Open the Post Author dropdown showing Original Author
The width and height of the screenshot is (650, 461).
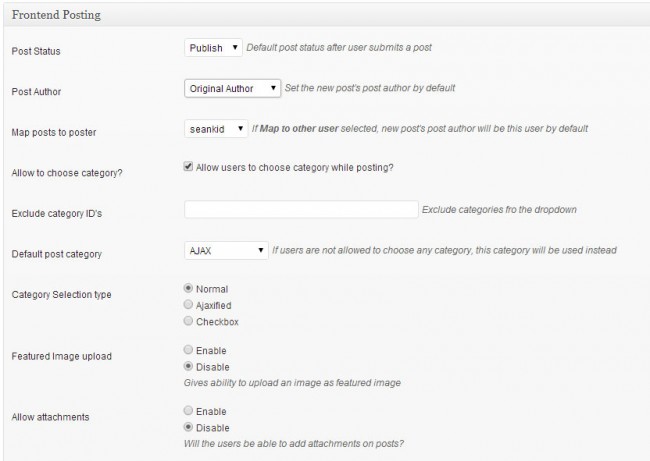(x=234, y=88)
